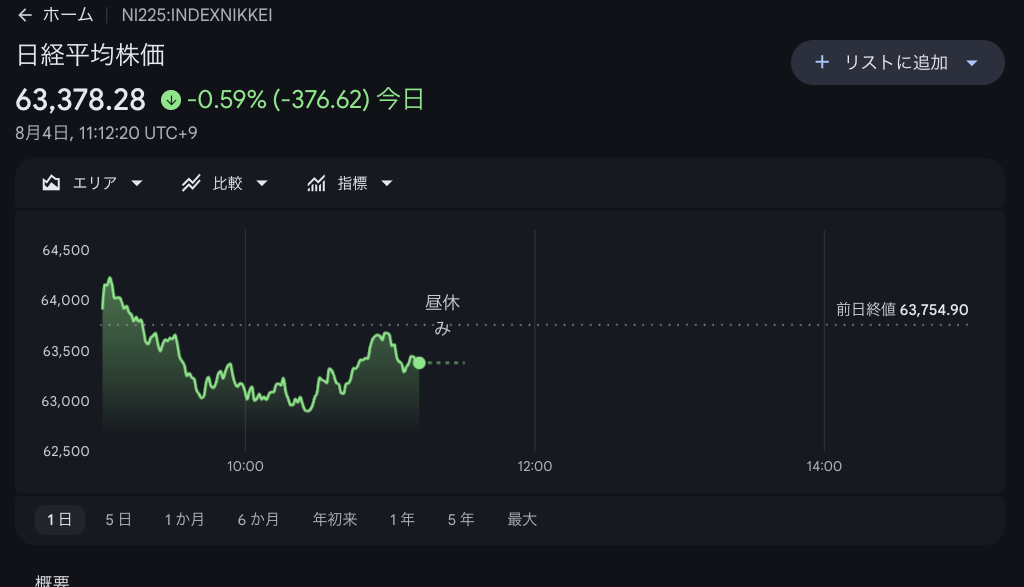Click the 比較 compare lines icon

(x=191, y=183)
